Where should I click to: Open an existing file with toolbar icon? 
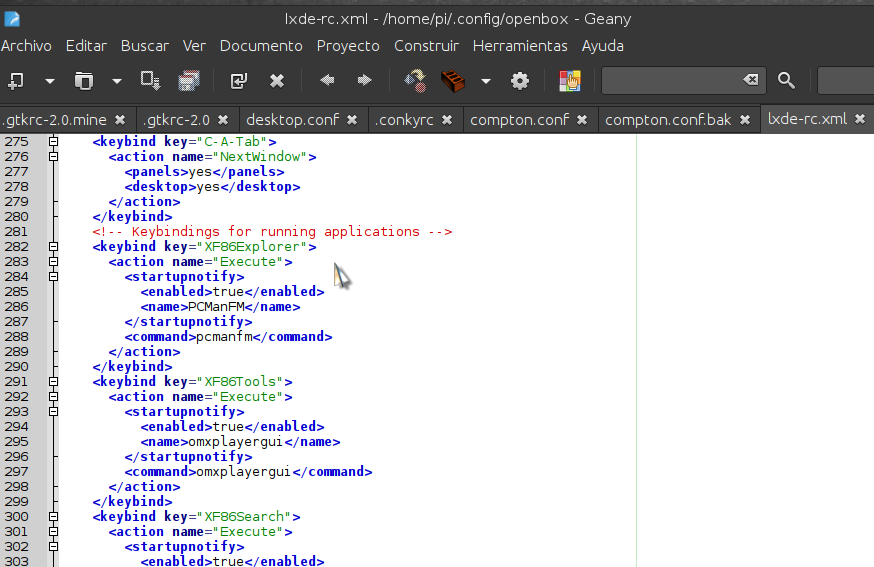pos(84,81)
